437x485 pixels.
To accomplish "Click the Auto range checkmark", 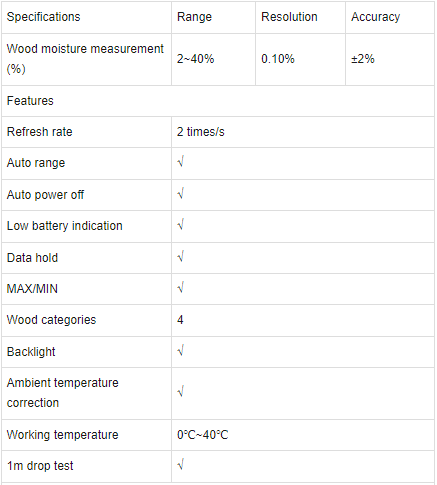I will coord(181,162).
